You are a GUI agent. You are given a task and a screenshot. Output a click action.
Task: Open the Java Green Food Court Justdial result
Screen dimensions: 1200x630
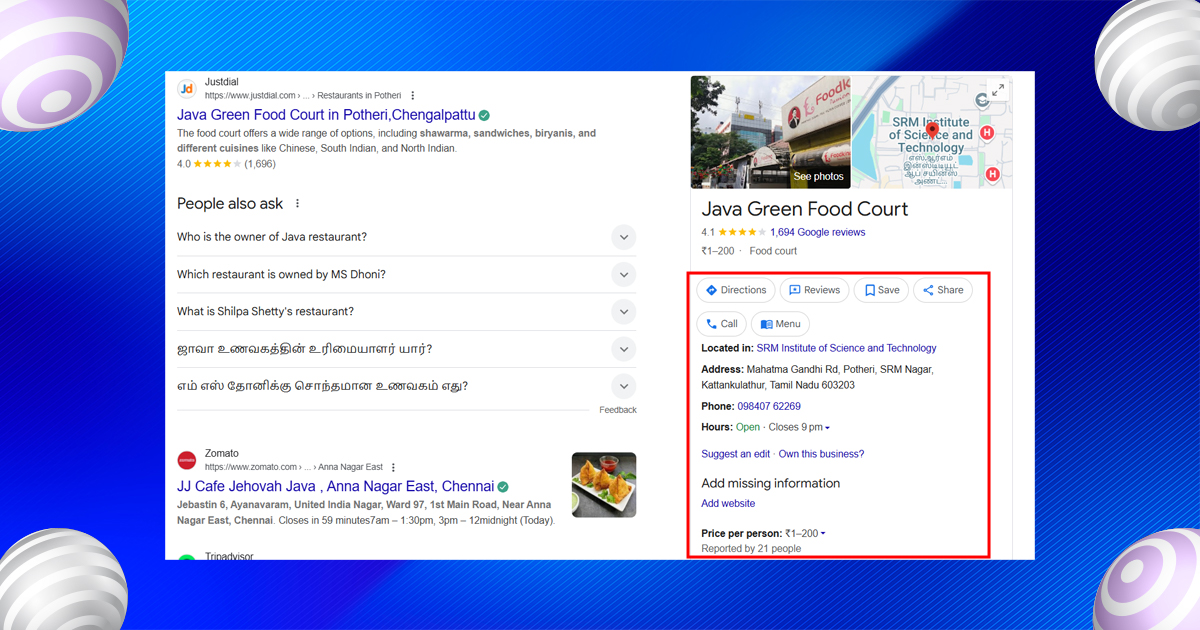326,115
